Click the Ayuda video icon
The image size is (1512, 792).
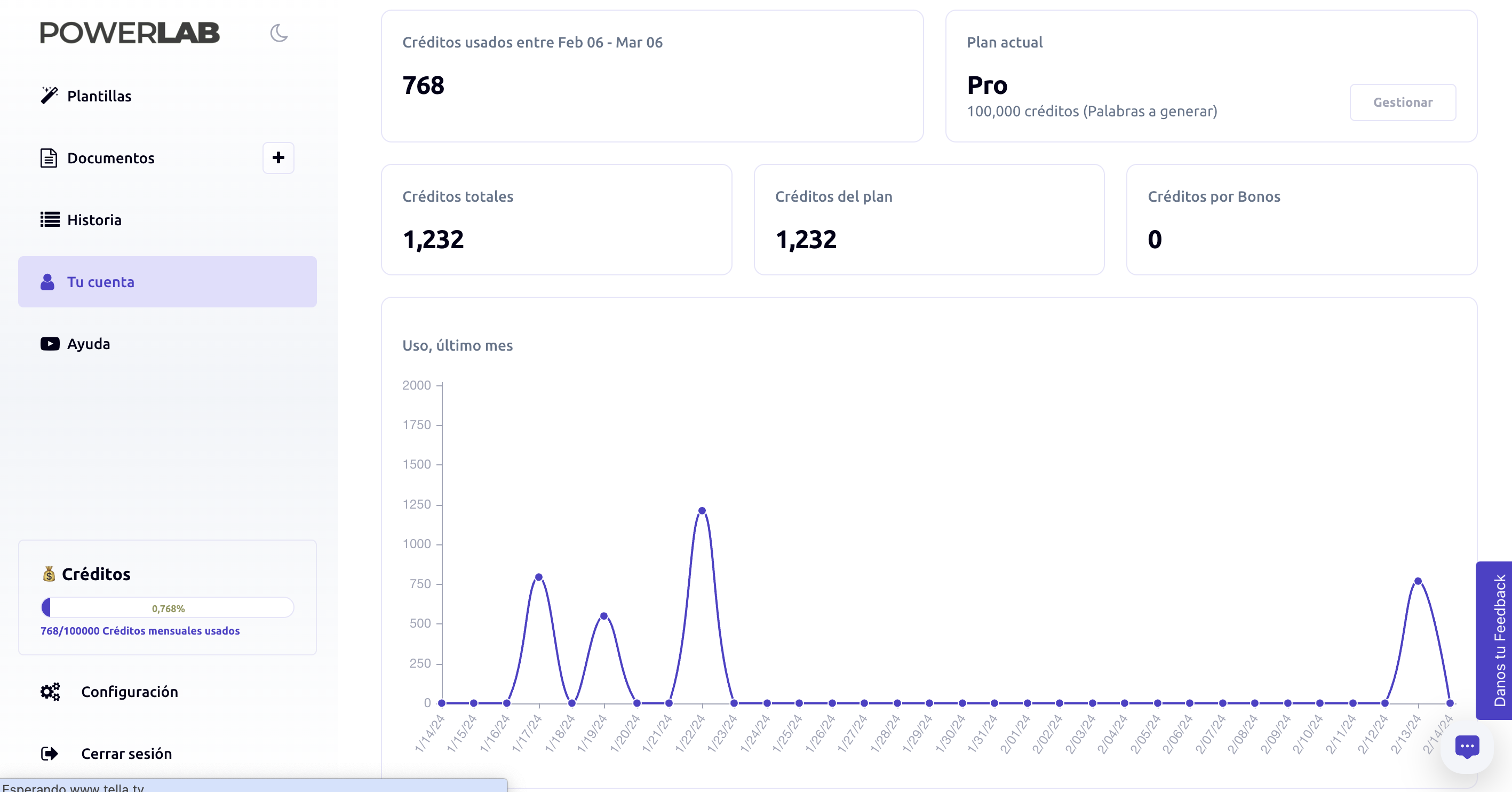click(x=50, y=344)
